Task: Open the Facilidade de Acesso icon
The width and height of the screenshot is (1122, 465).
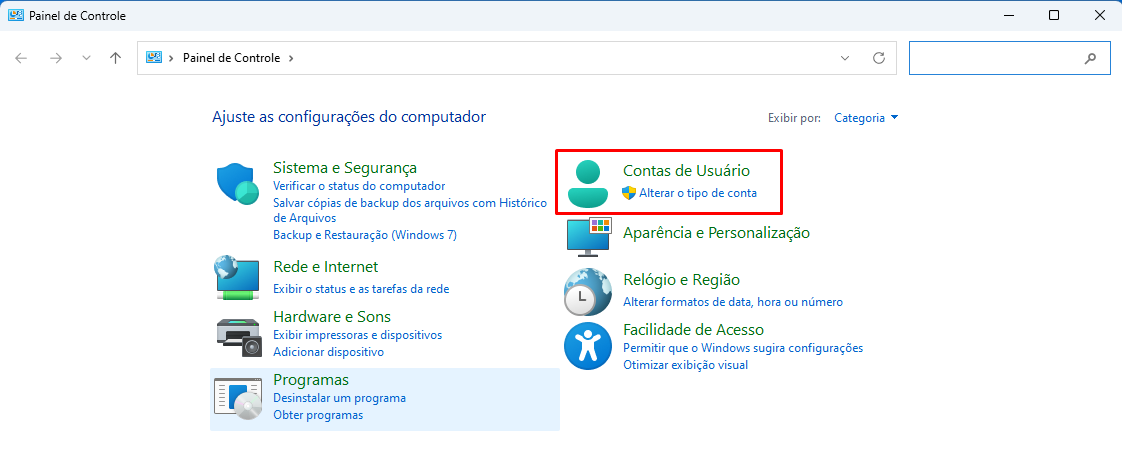Action: tap(587, 345)
